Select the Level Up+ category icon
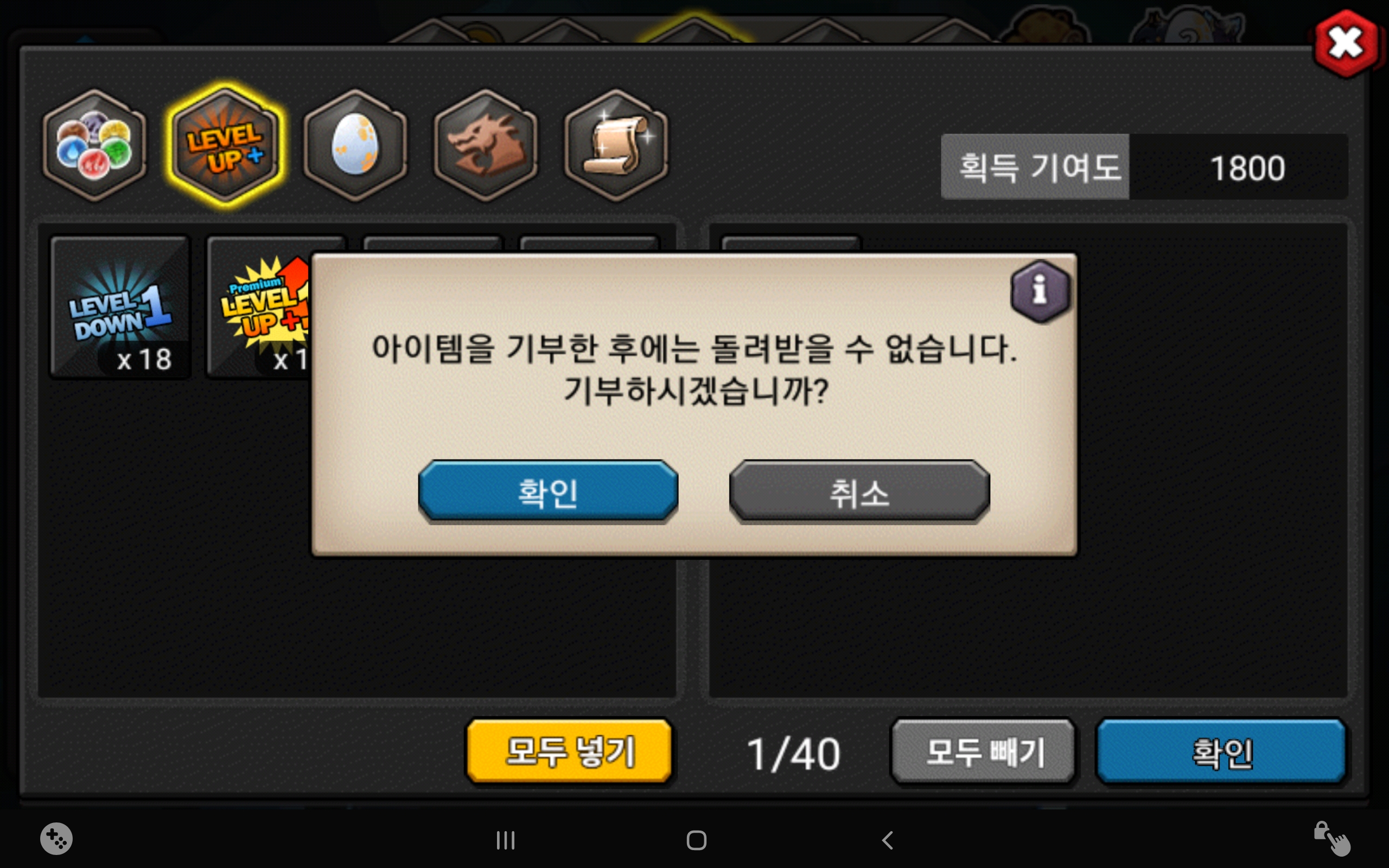1389x868 pixels. [225, 146]
